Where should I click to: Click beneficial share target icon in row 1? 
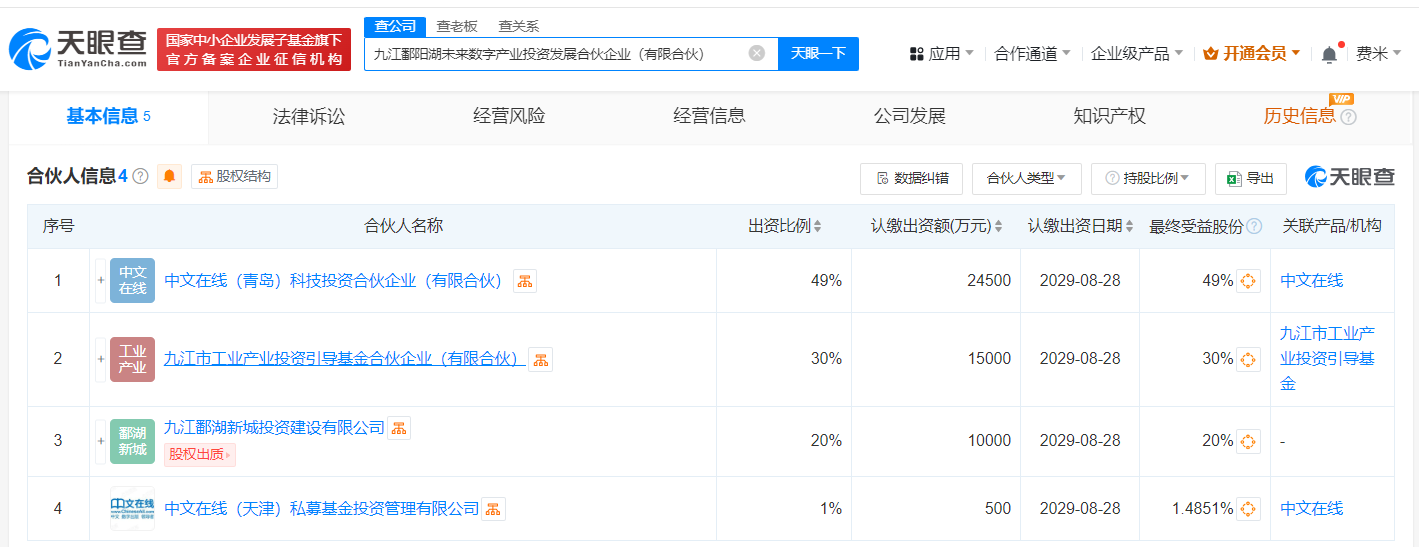pyautogui.click(x=1248, y=281)
